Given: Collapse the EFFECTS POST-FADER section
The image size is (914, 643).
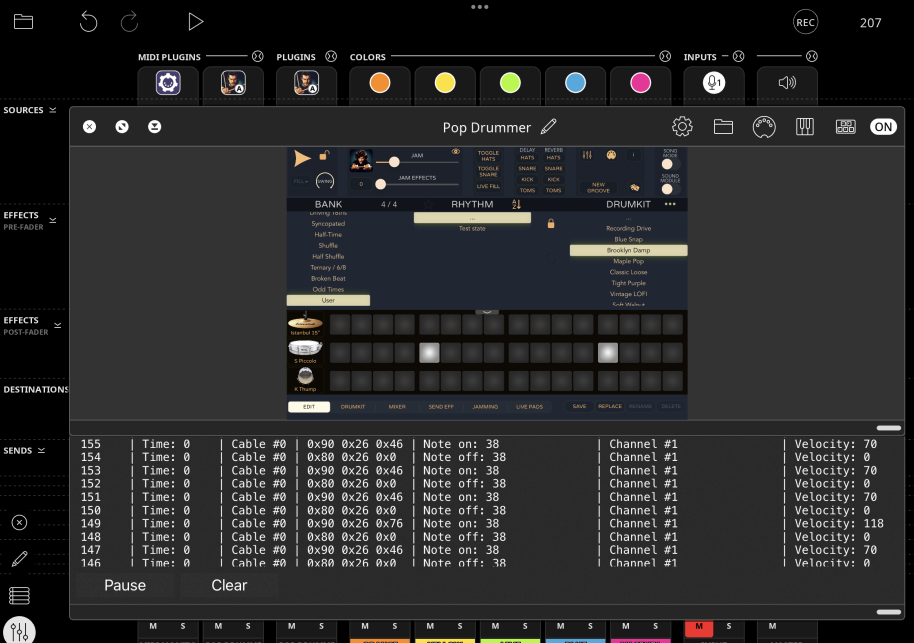Looking at the screenshot, I should coord(58,325).
